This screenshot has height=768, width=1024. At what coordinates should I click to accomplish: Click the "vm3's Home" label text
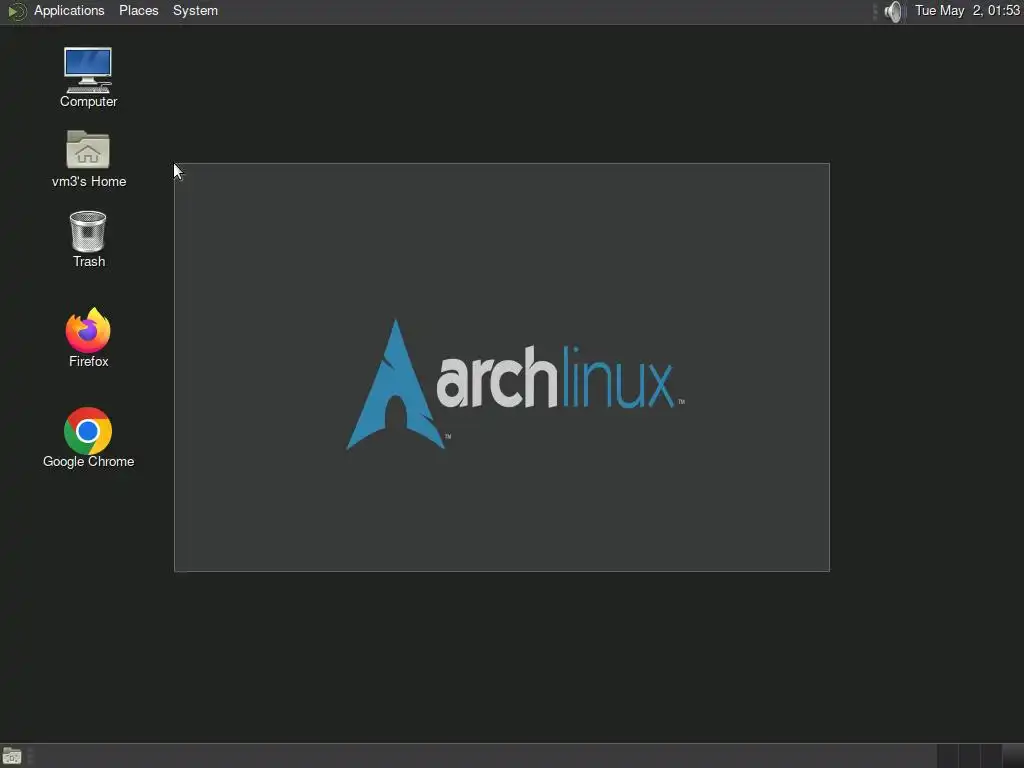pyautogui.click(x=89, y=182)
